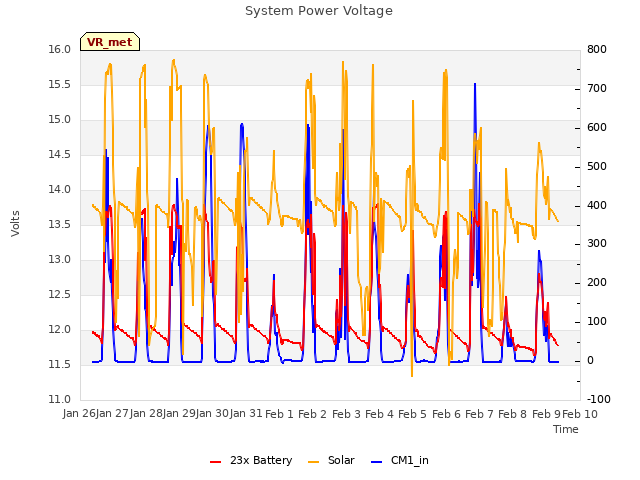Select the Jan 31 x-axis tick label
640x480 pixels.
point(246,414)
